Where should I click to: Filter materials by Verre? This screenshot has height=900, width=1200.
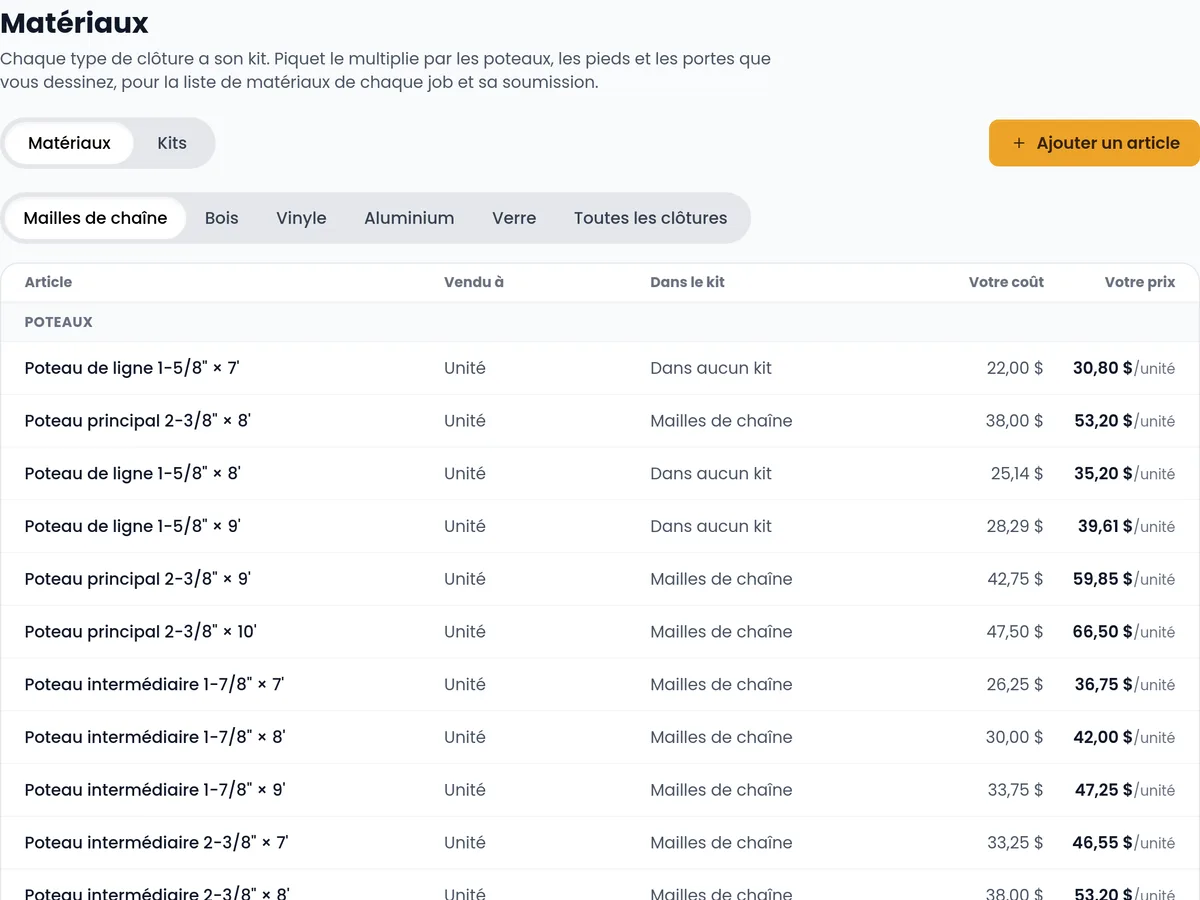(514, 218)
